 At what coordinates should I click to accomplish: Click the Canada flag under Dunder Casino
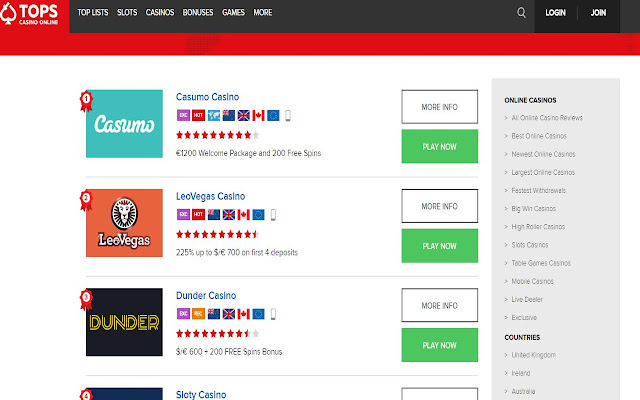point(243,314)
